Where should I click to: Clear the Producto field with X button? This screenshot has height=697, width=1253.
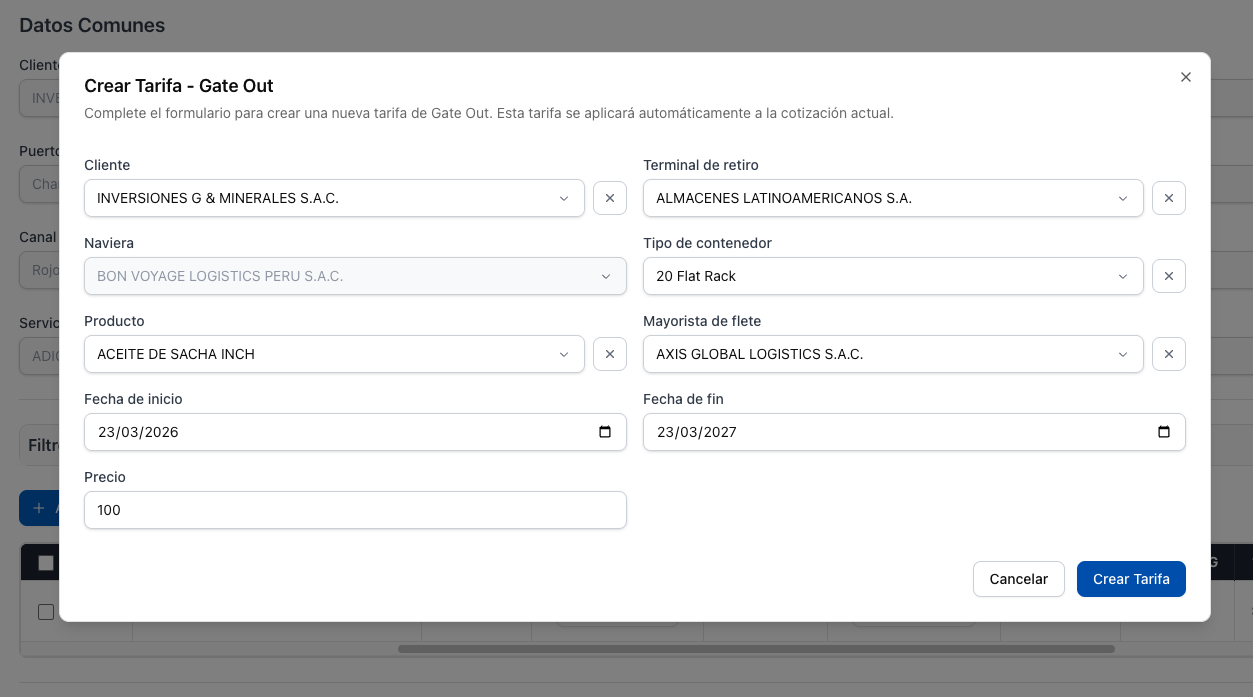[x=609, y=354]
